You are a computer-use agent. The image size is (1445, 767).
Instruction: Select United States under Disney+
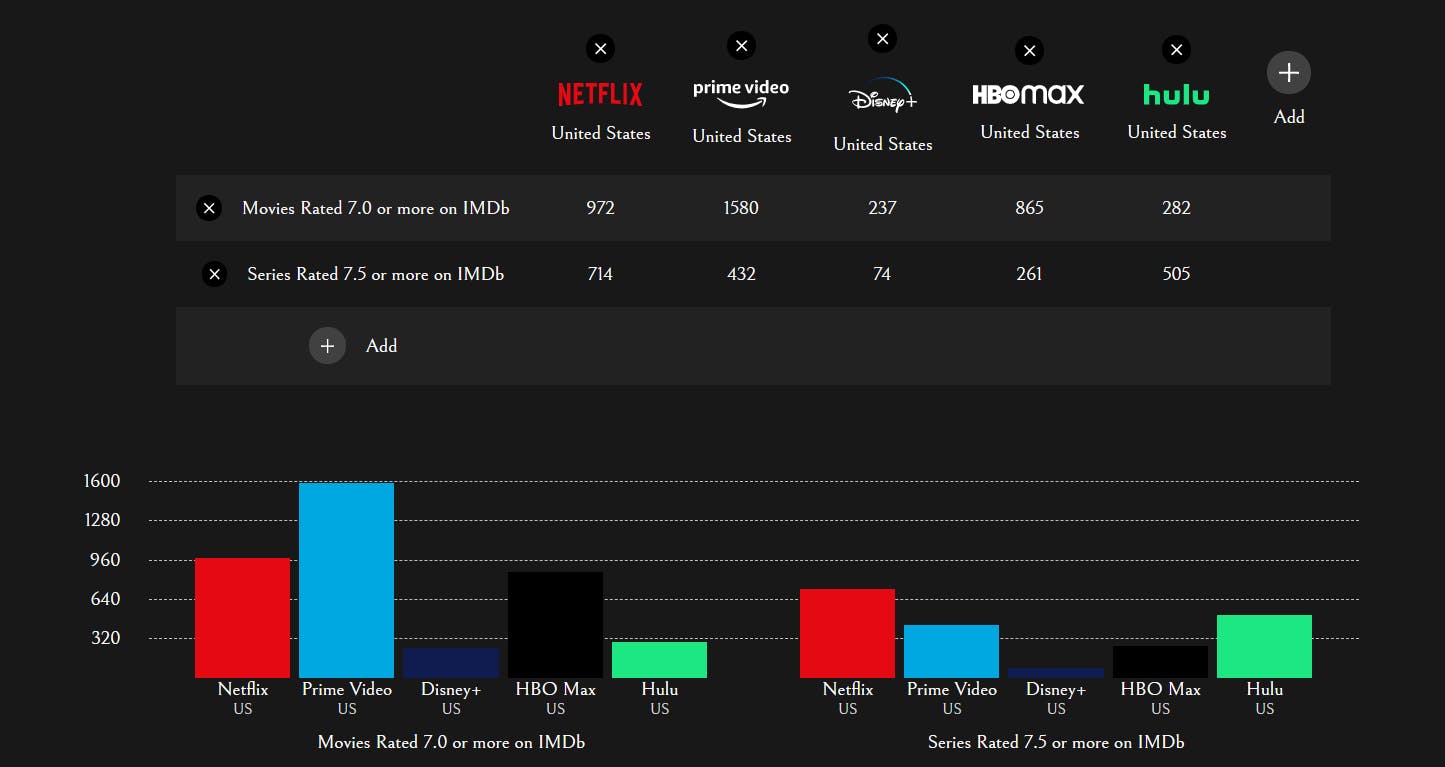[883, 144]
